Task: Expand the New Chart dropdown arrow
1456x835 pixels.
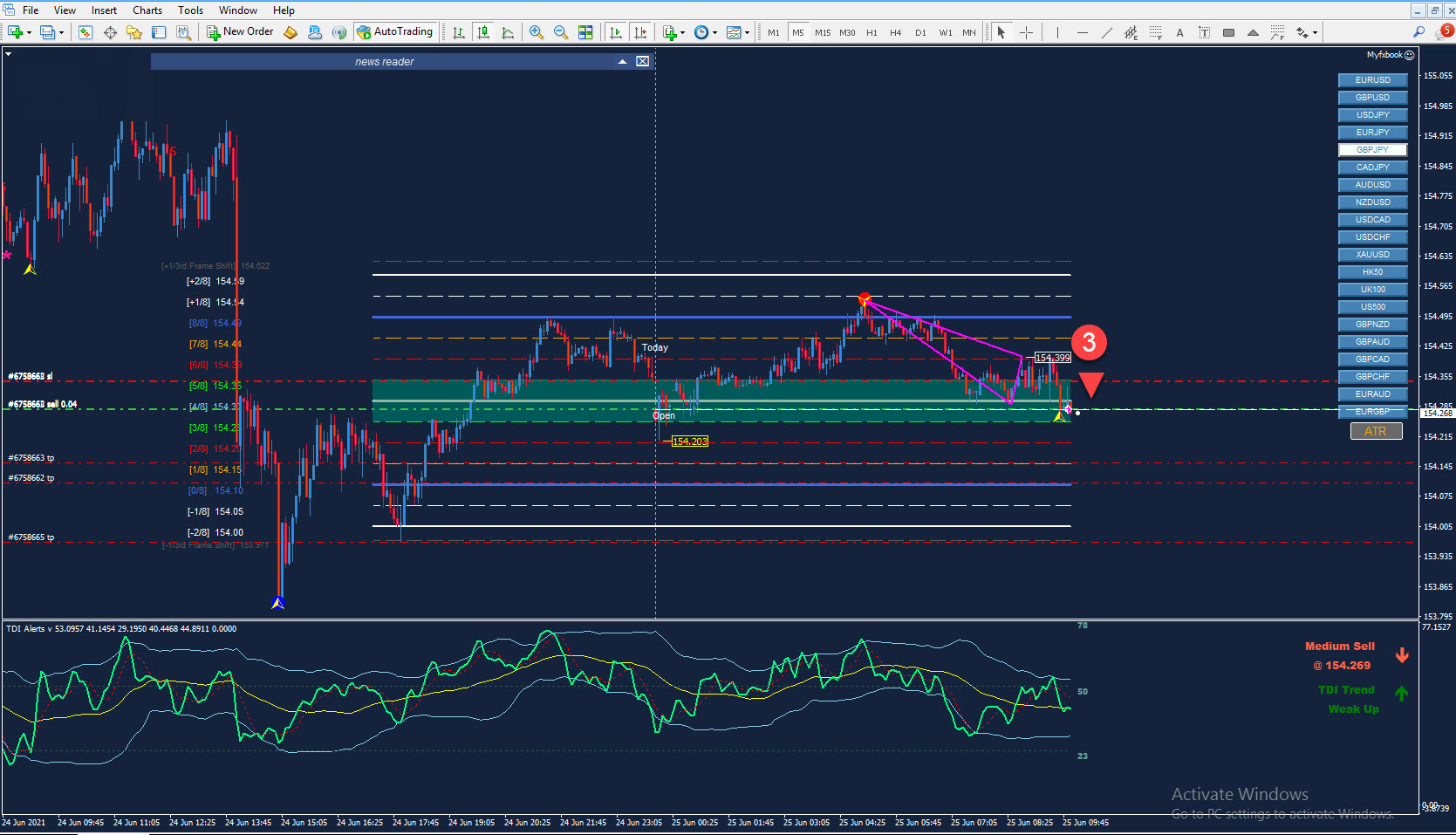Action: tap(29, 32)
